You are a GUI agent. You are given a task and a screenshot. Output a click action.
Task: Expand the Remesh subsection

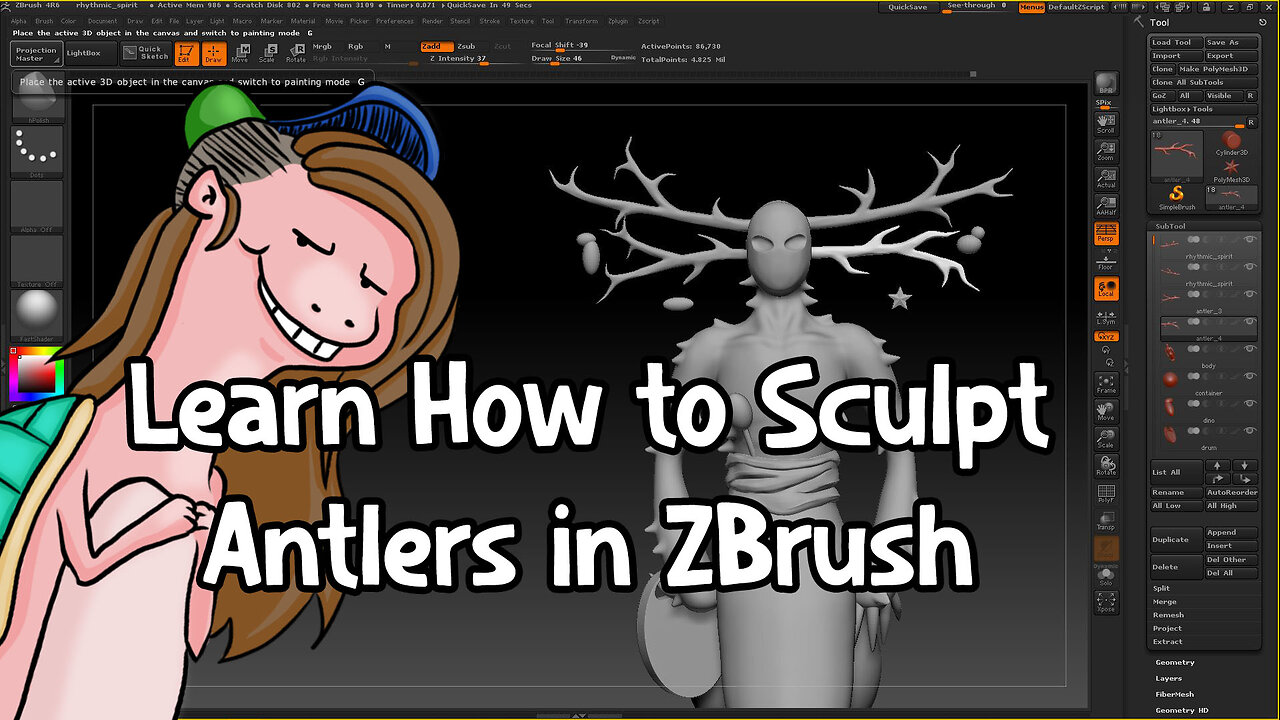[x=1167, y=615]
